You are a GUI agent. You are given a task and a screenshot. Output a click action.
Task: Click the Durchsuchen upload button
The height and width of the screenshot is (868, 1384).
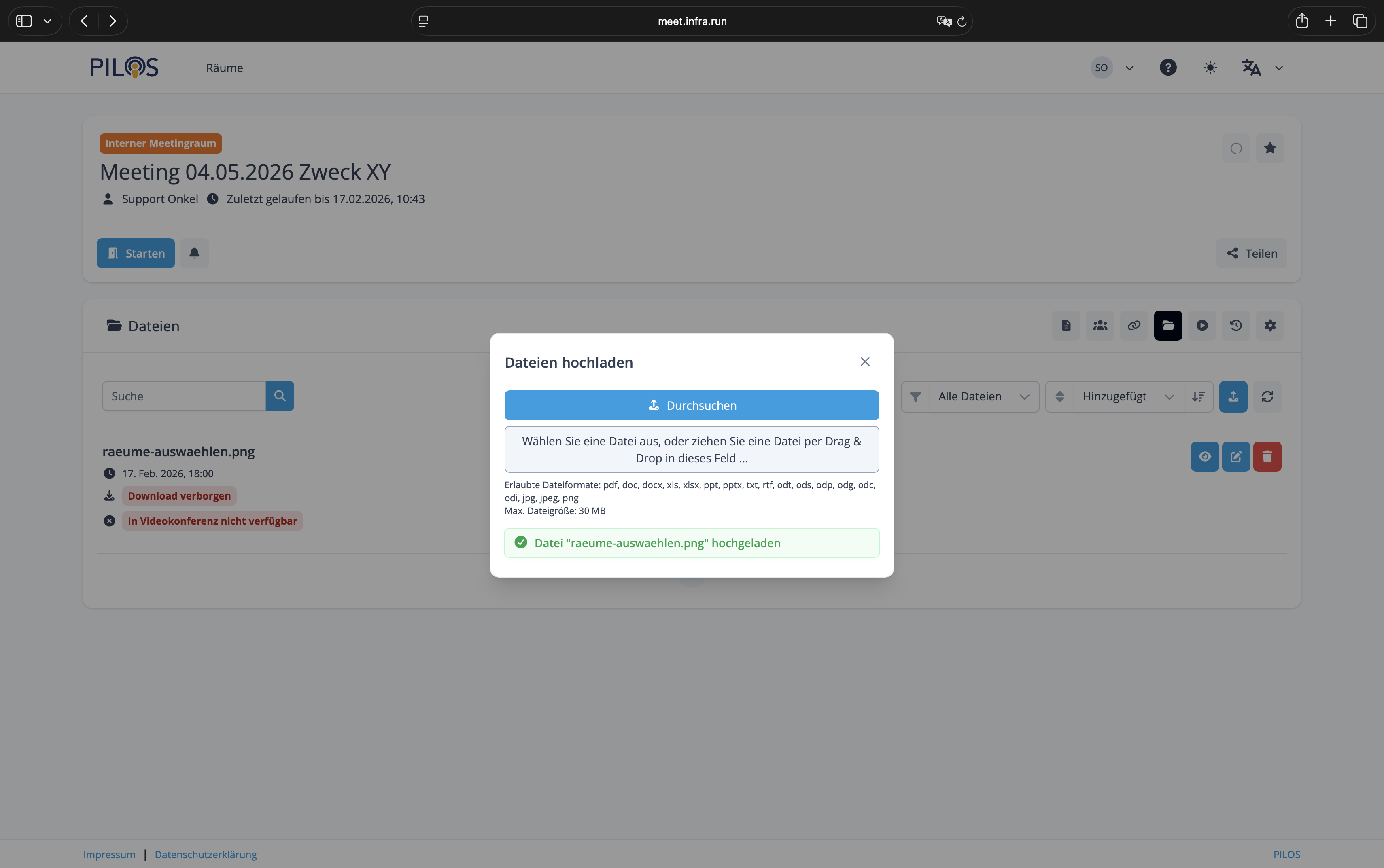tap(692, 405)
